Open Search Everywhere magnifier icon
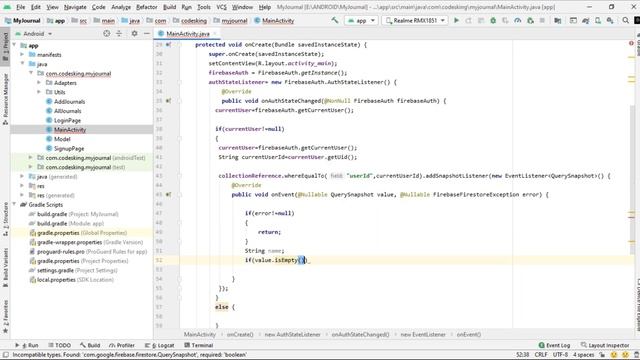This screenshot has height=360, width=640. tap(625, 20)
